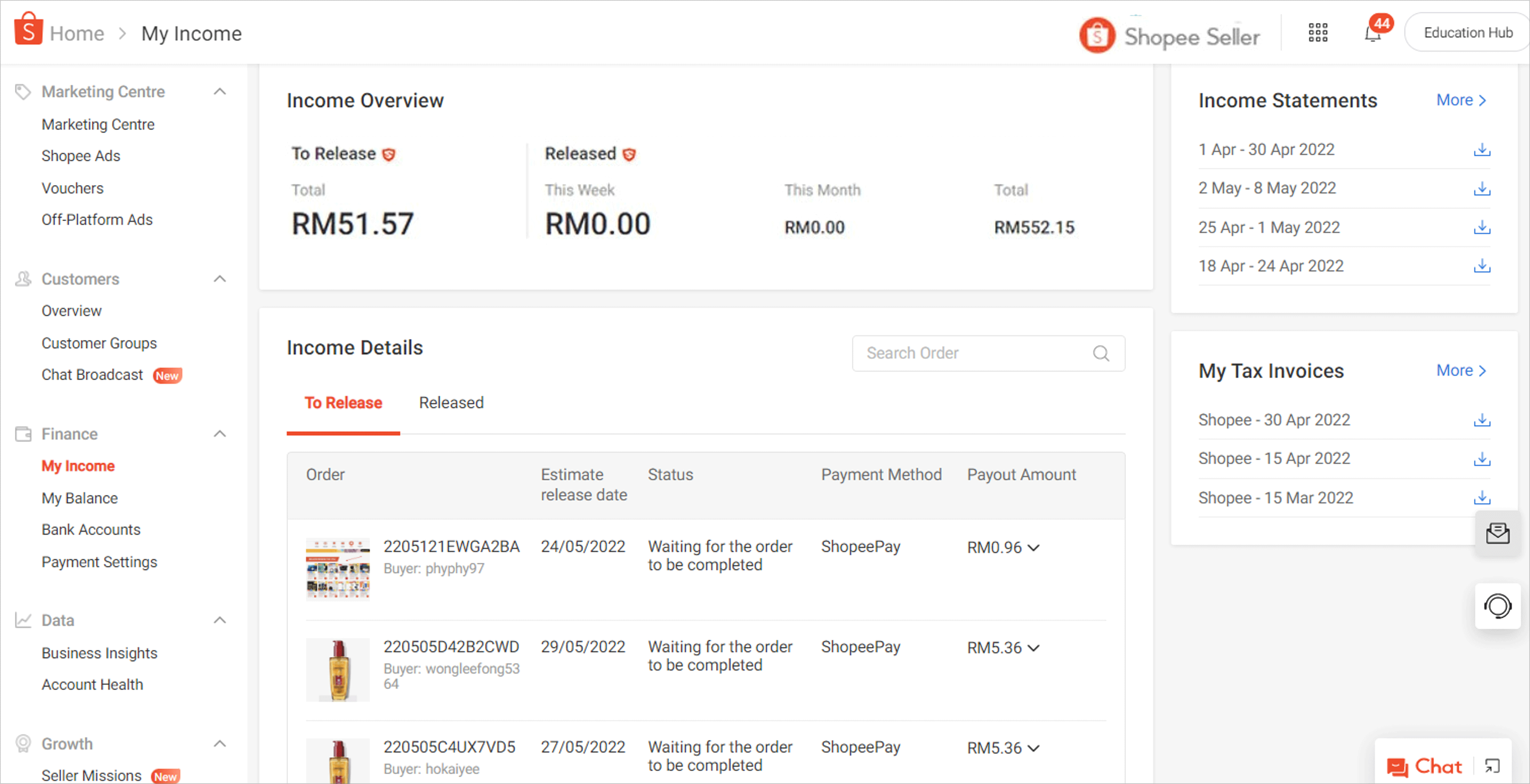Expand the chat window with the popout icon
The image size is (1530, 784).
click(1492, 766)
